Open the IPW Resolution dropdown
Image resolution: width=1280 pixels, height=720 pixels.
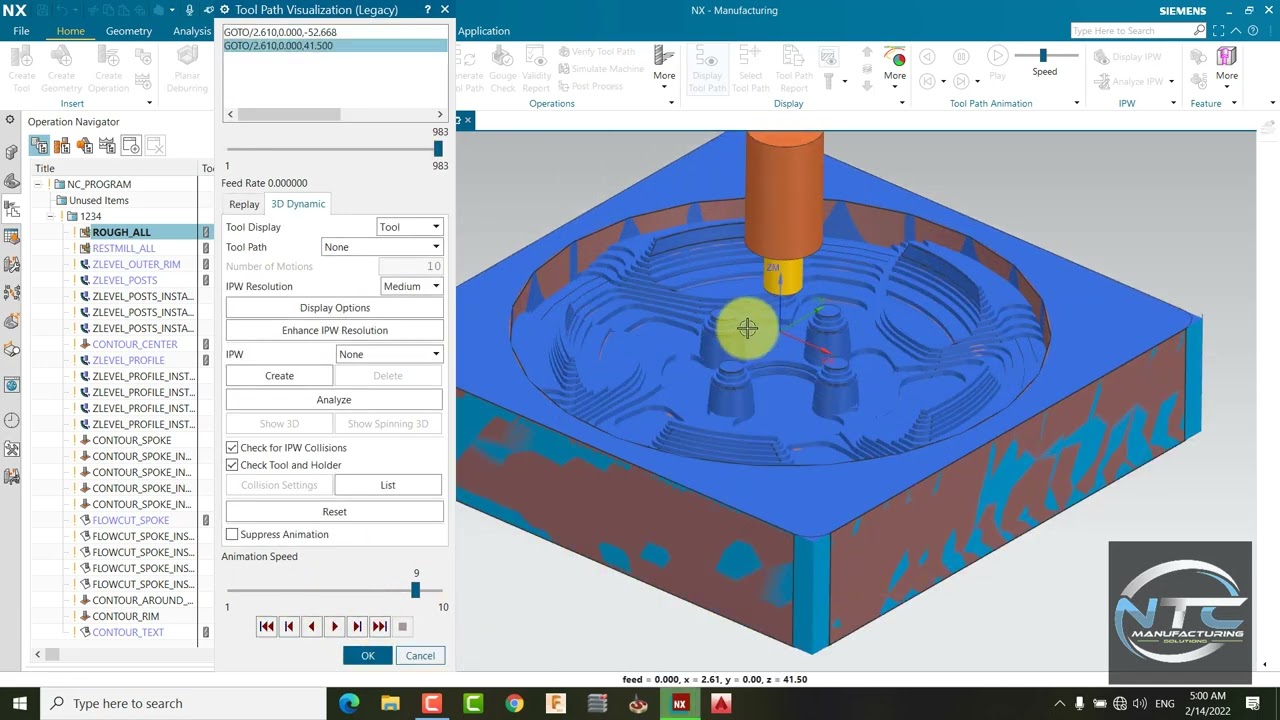[411, 286]
